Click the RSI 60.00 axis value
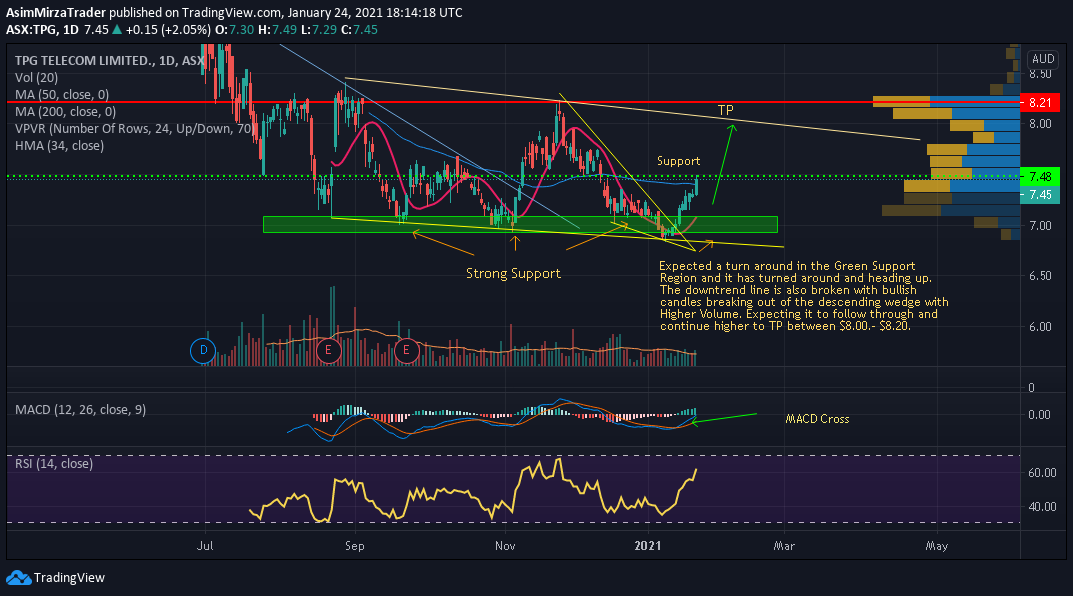 point(1042,473)
